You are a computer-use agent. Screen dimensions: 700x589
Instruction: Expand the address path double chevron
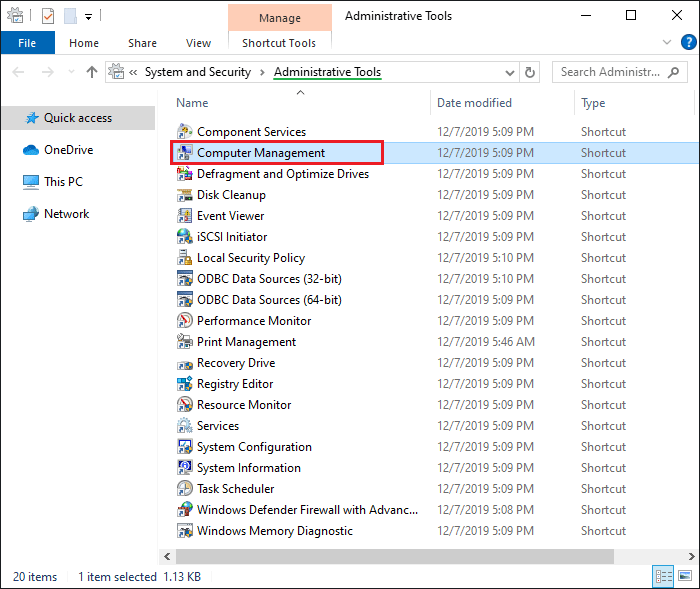click(133, 72)
